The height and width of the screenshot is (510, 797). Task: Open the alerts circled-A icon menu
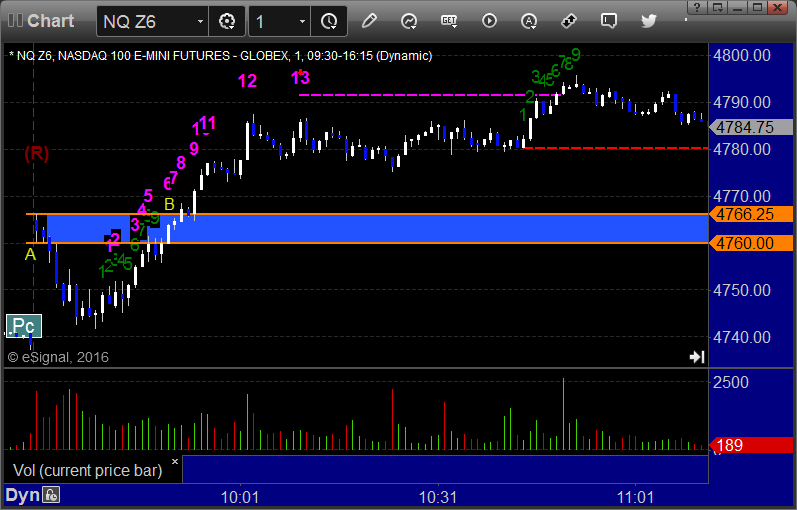coord(529,21)
